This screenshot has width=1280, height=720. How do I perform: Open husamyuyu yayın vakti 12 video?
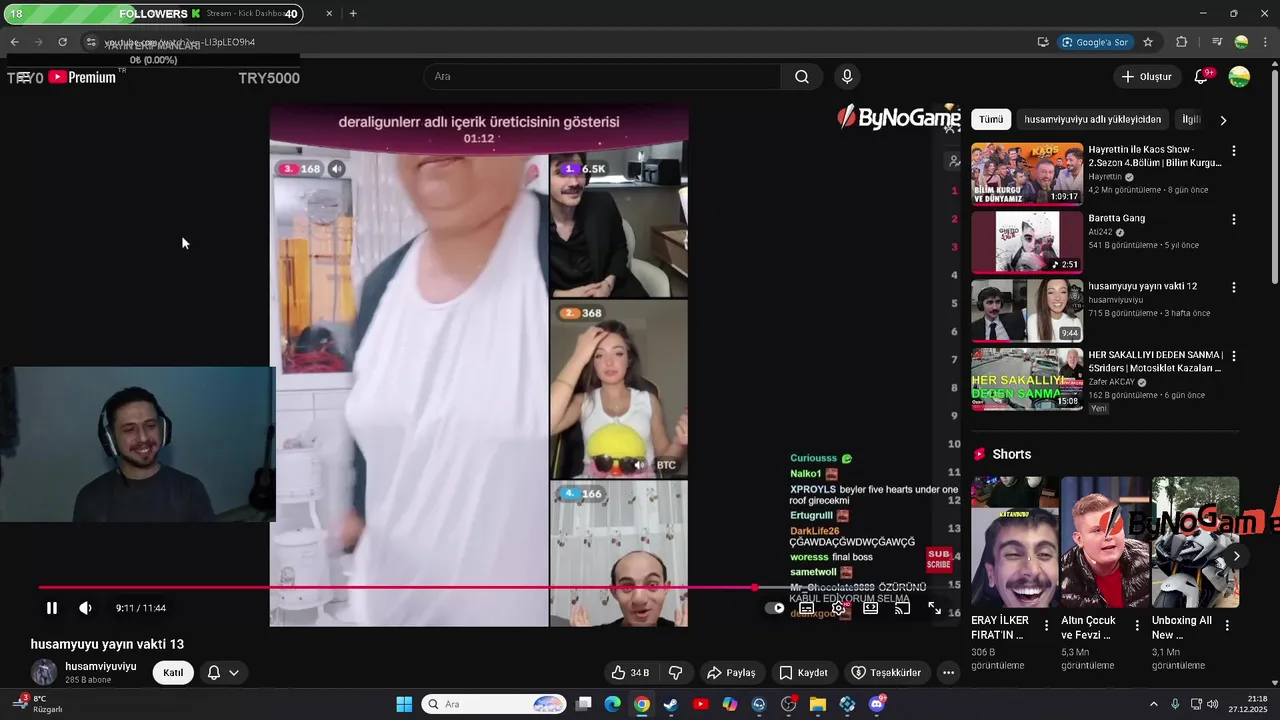coord(1026,310)
